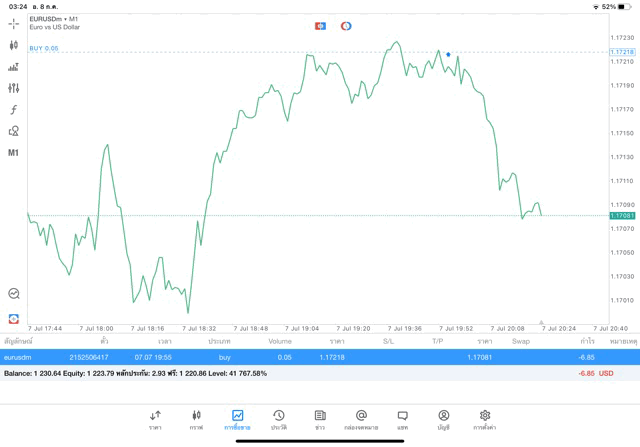640x447 pixels.
Task: Open the History (ประวัติ) tab
Action: click(278, 419)
